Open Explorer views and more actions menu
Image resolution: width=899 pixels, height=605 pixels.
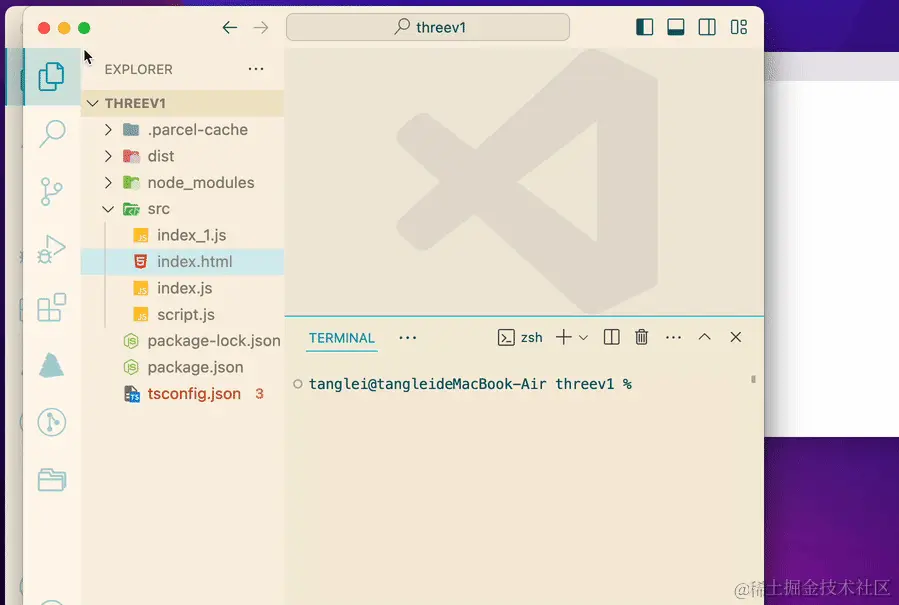(x=256, y=69)
